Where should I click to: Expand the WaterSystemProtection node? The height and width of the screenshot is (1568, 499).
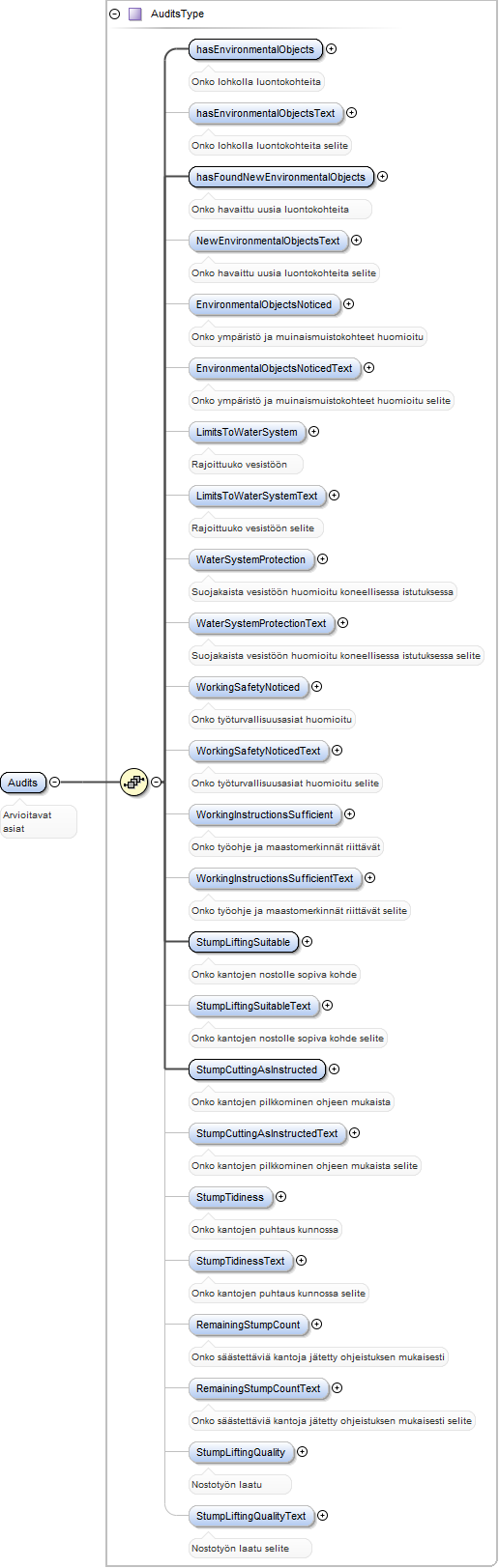tap(323, 558)
